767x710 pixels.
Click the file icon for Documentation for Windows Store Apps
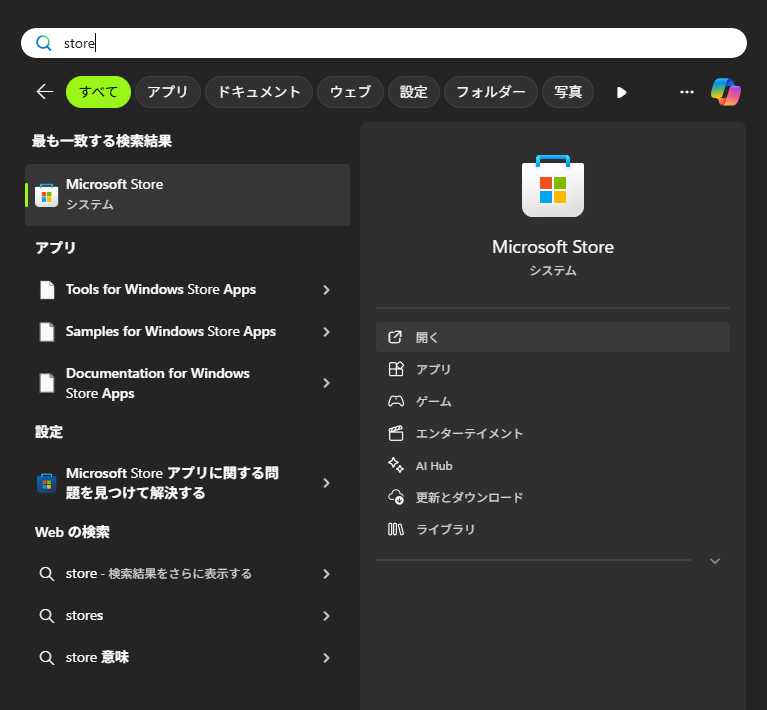47,383
